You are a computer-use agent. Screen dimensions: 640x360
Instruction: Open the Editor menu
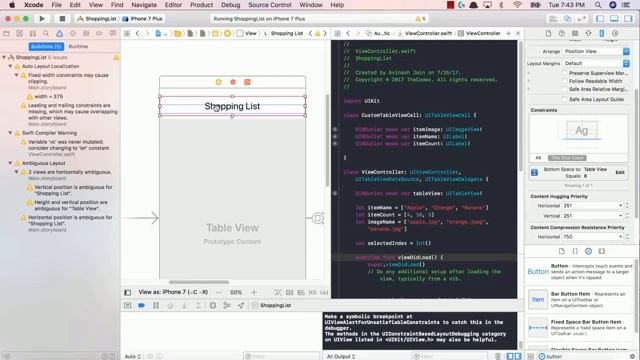(x=173, y=5)
